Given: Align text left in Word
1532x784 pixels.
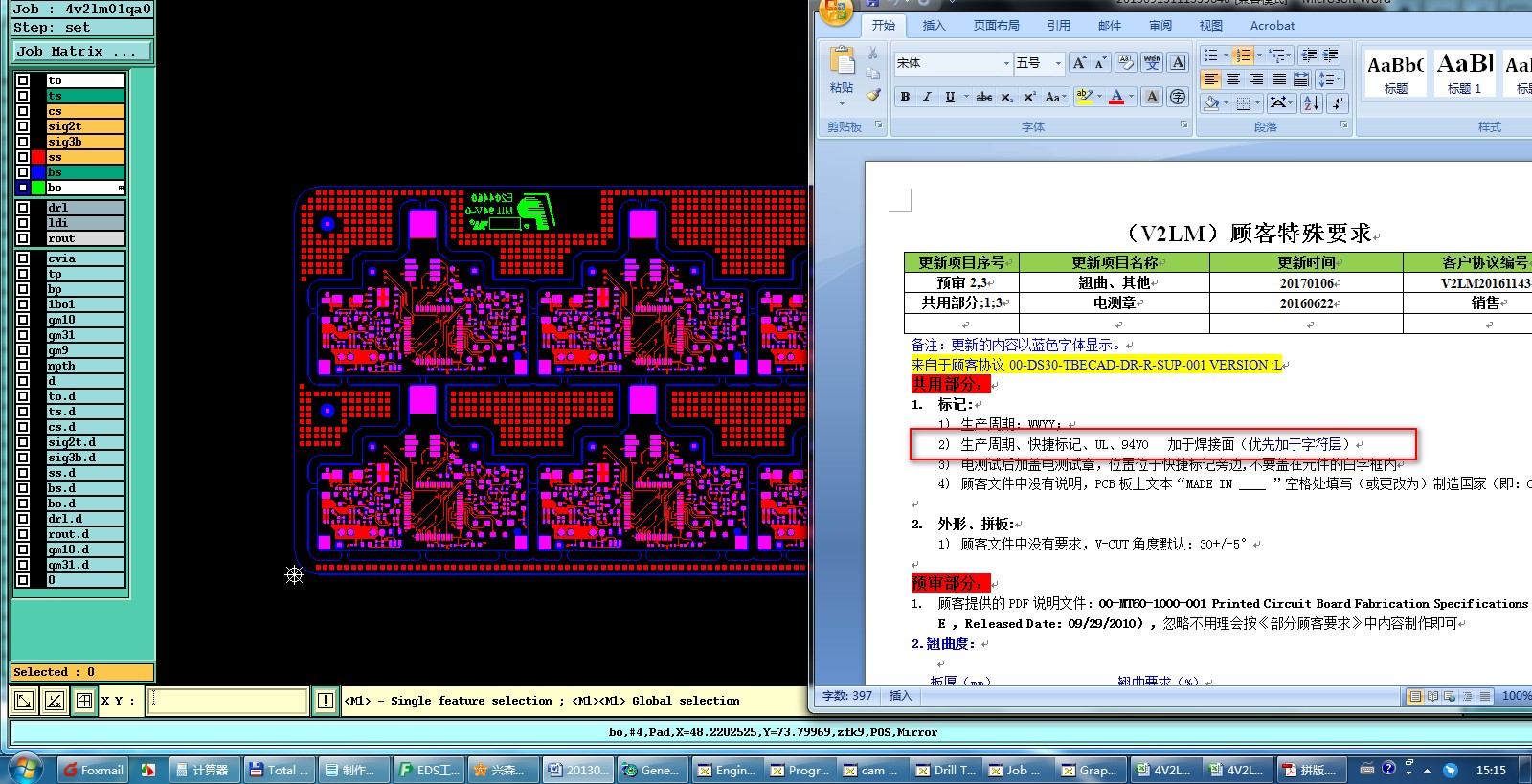Looking at the screenshot, I should (1211, 79).
